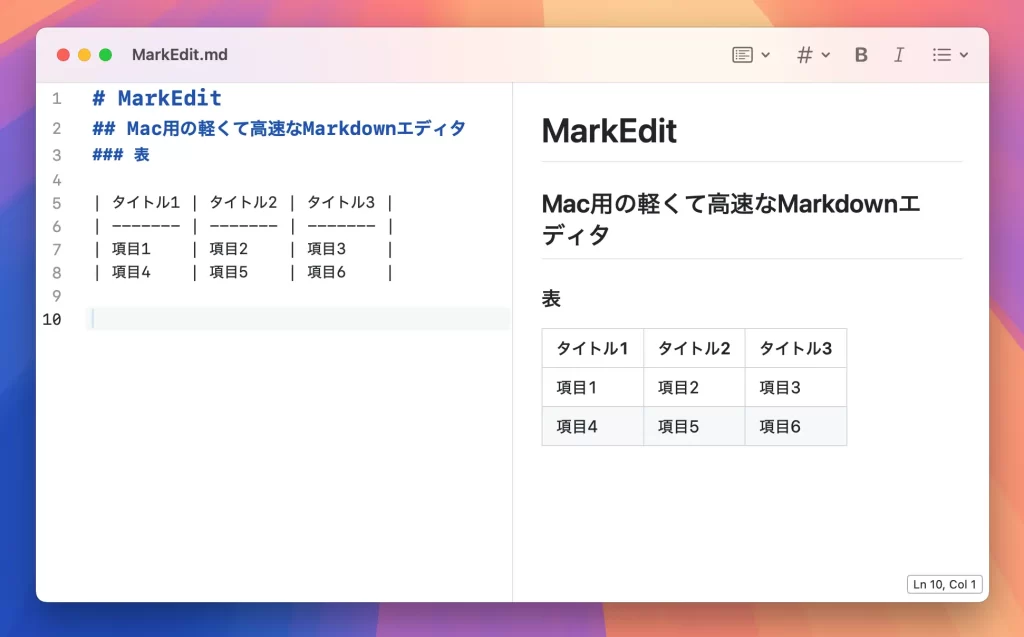Viewport: 1024px width, 637px height.
Task: Click the '項目4' cell in preview table
Action: click(593, 427)
